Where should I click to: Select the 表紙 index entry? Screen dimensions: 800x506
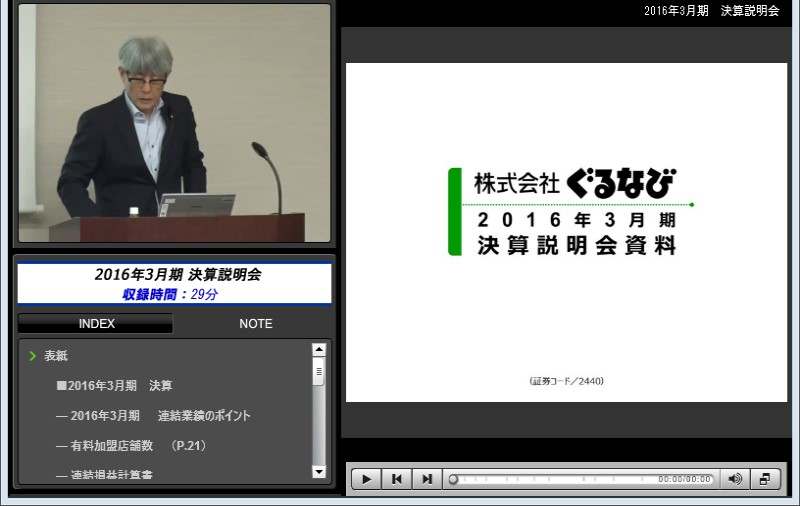56,356
